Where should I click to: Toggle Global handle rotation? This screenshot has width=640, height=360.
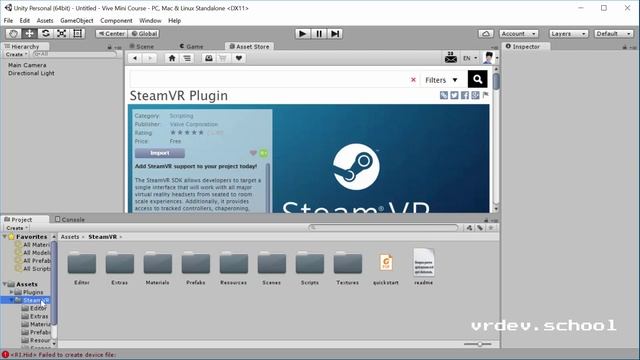click(x=144, y=33)
